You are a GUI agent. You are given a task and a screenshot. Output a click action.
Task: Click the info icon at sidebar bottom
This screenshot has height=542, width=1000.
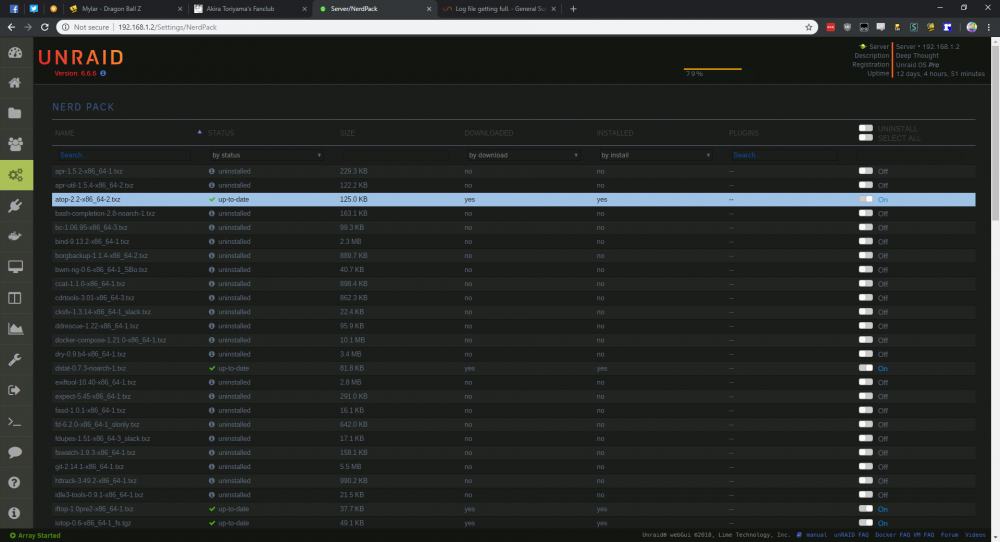coord(15,513)
